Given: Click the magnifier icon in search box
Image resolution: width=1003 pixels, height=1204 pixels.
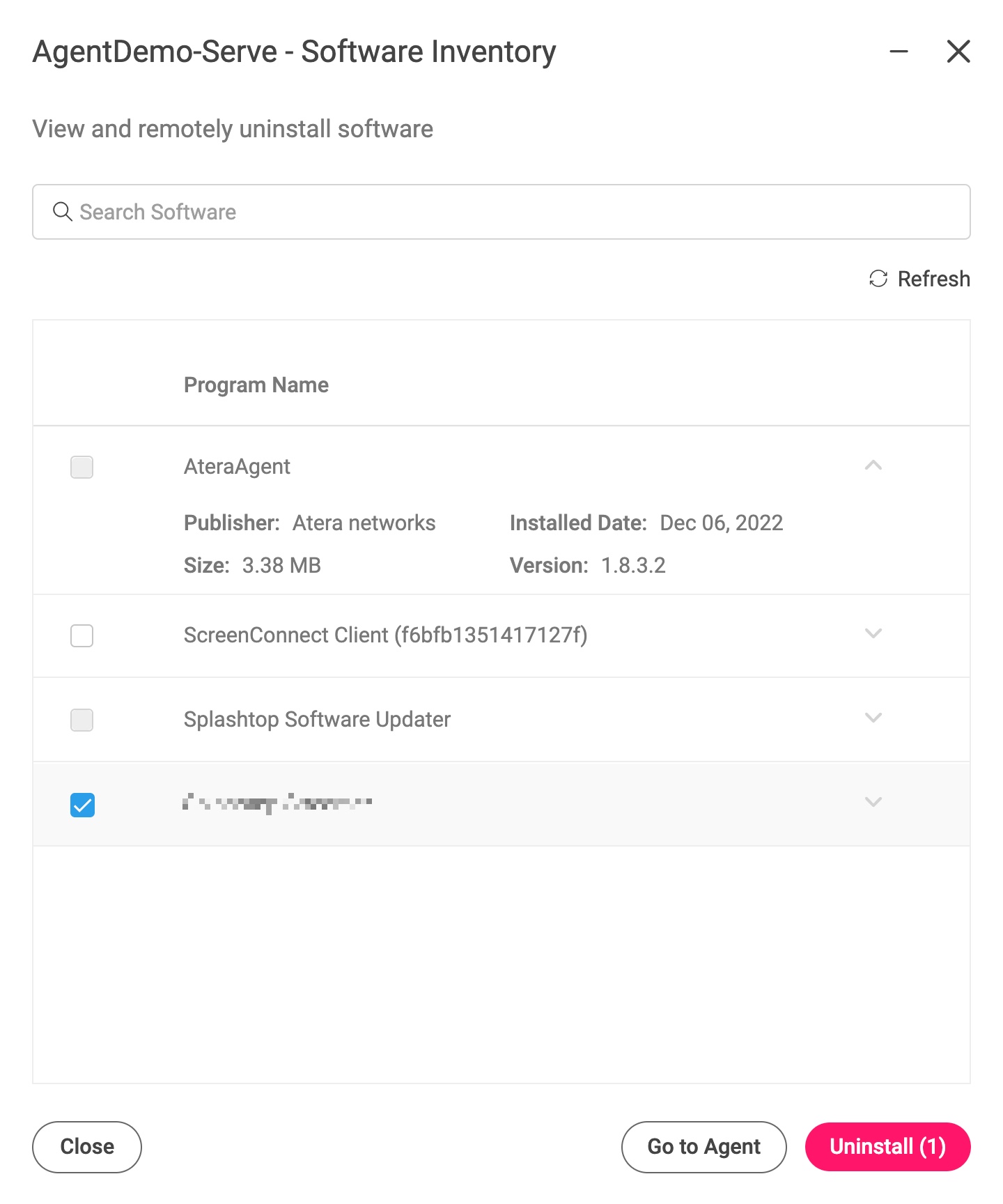Looking at the screenshot, I should (63, 212).
